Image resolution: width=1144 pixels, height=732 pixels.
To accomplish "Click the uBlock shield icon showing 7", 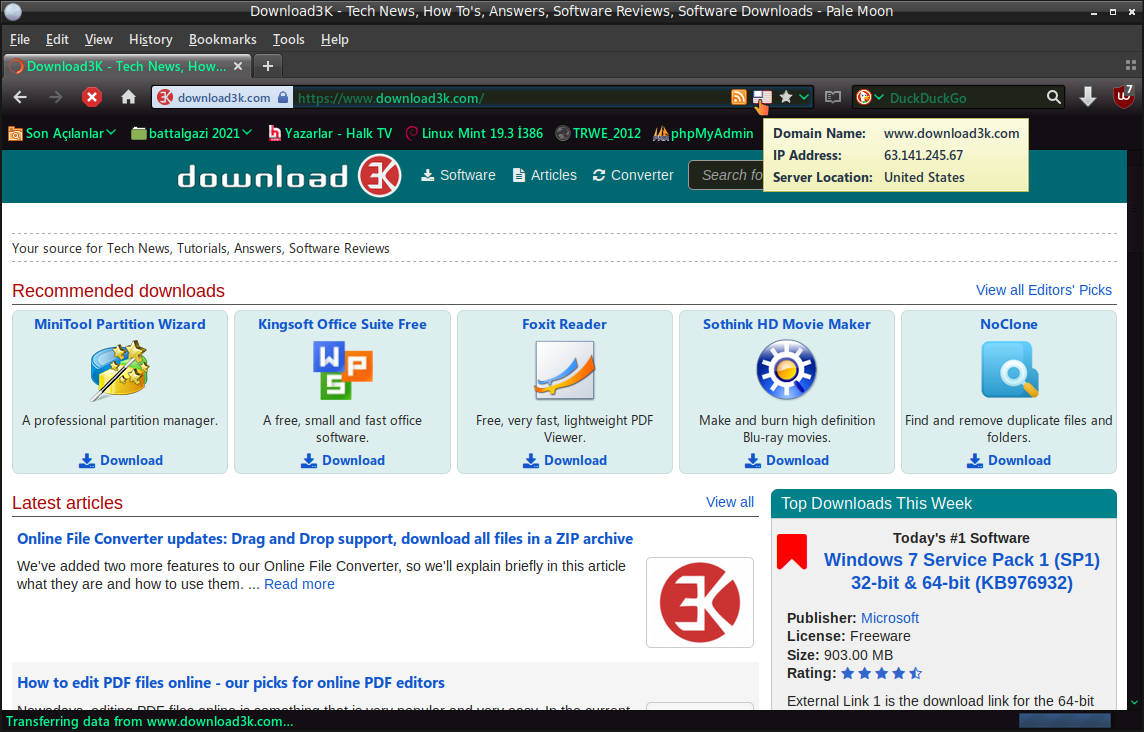I will pyautogui.click(x=1123, y=97).
